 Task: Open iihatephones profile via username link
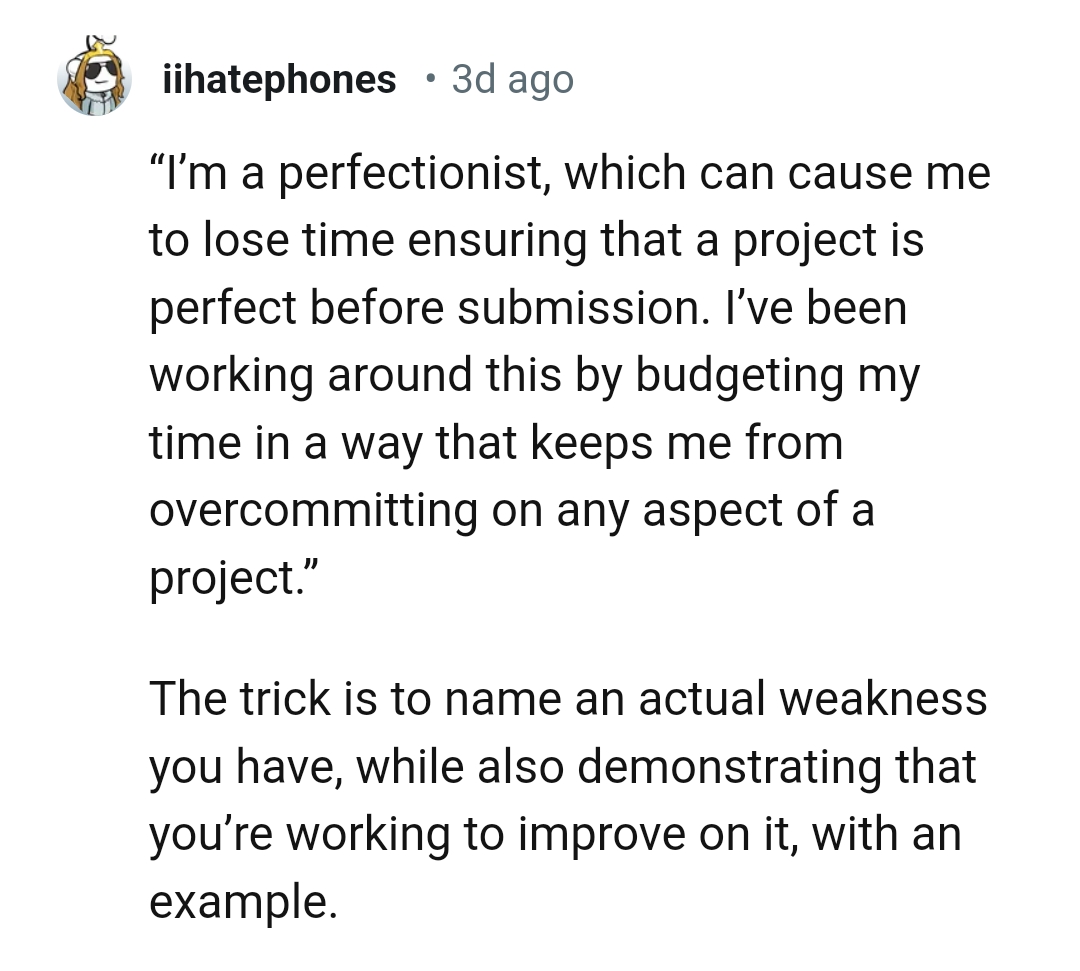(x=278, y=79)
